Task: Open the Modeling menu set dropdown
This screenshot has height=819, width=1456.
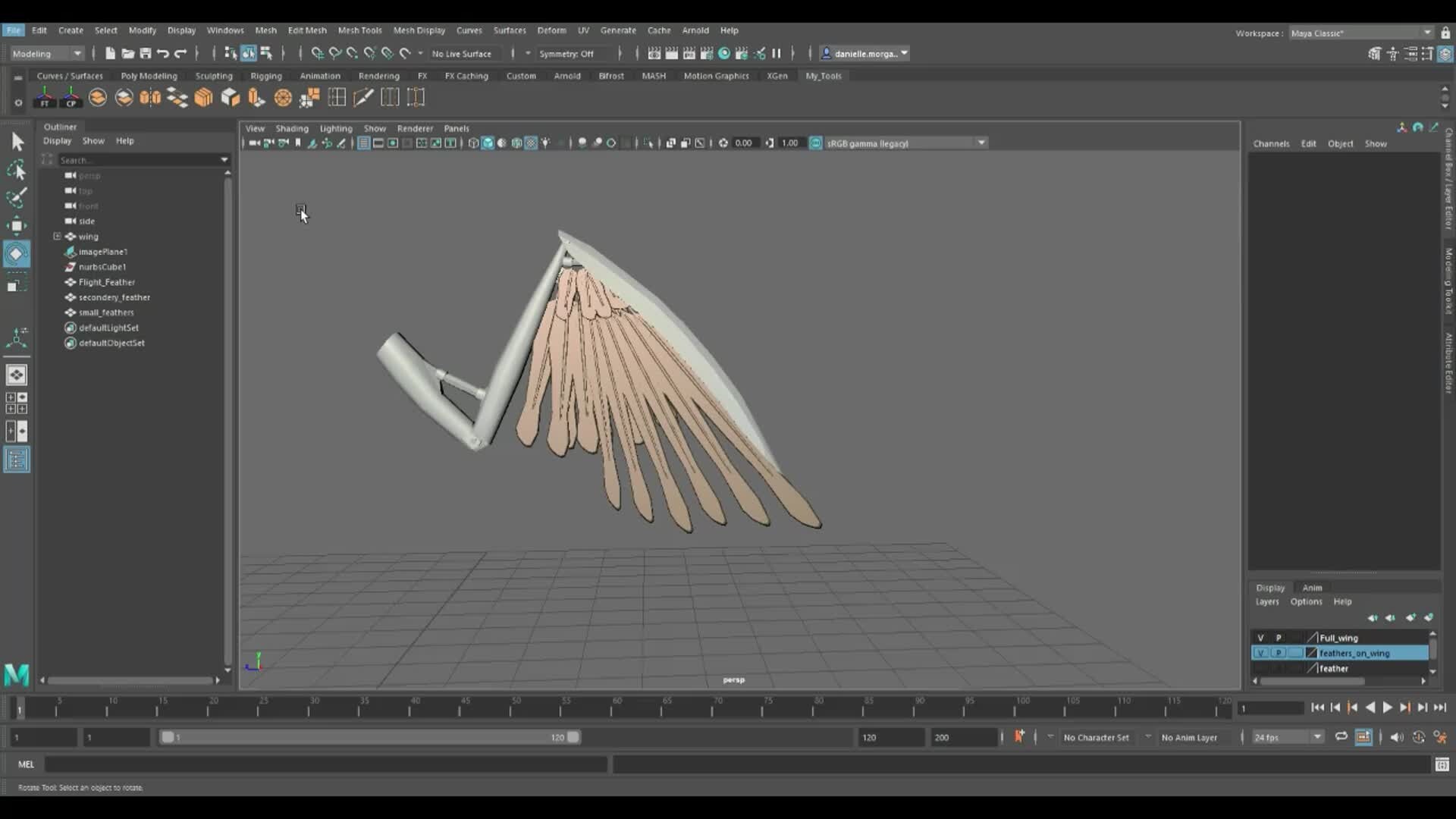Action: [47, 53]
